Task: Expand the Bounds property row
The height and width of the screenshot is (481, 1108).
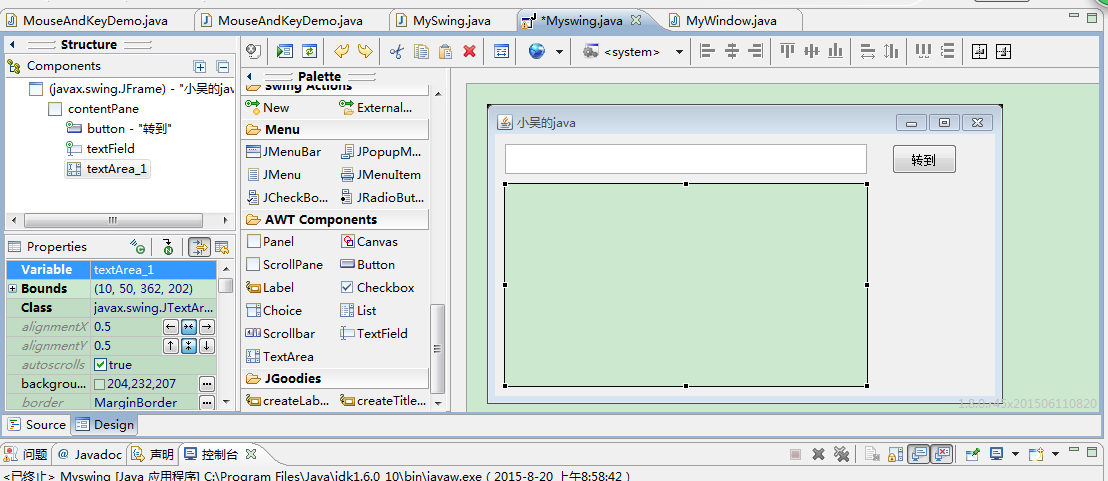Action: (x=13, y=289)
